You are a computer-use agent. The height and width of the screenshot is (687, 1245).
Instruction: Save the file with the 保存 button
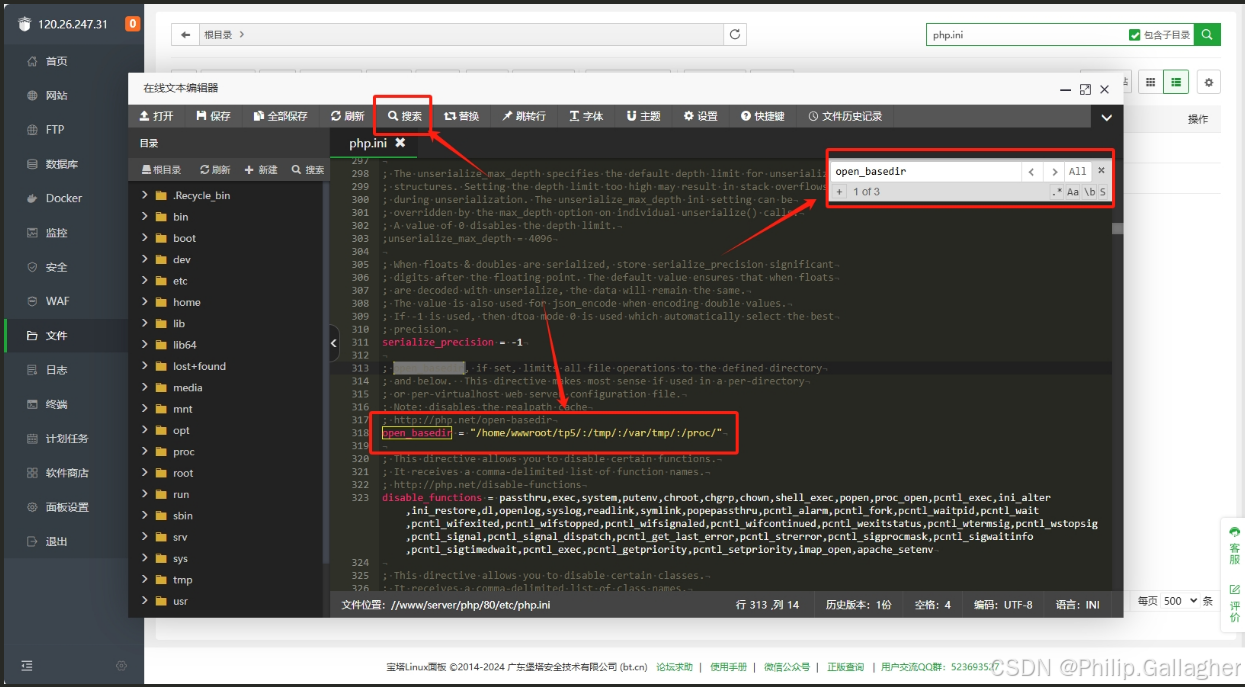(x=215, y=116)
